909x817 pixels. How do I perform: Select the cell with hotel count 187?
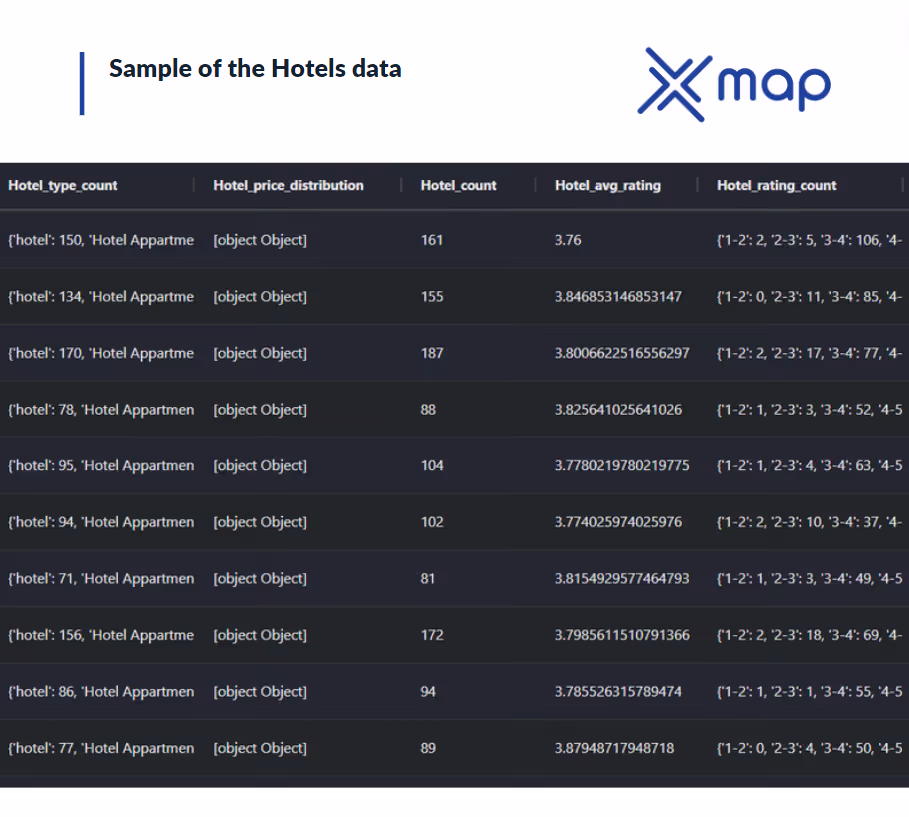pos(432,353)
